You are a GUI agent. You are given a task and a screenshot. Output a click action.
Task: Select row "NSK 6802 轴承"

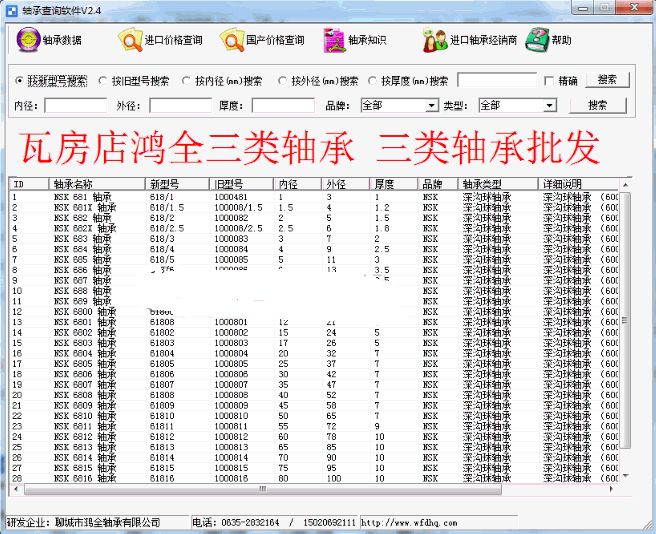[314, 333]
